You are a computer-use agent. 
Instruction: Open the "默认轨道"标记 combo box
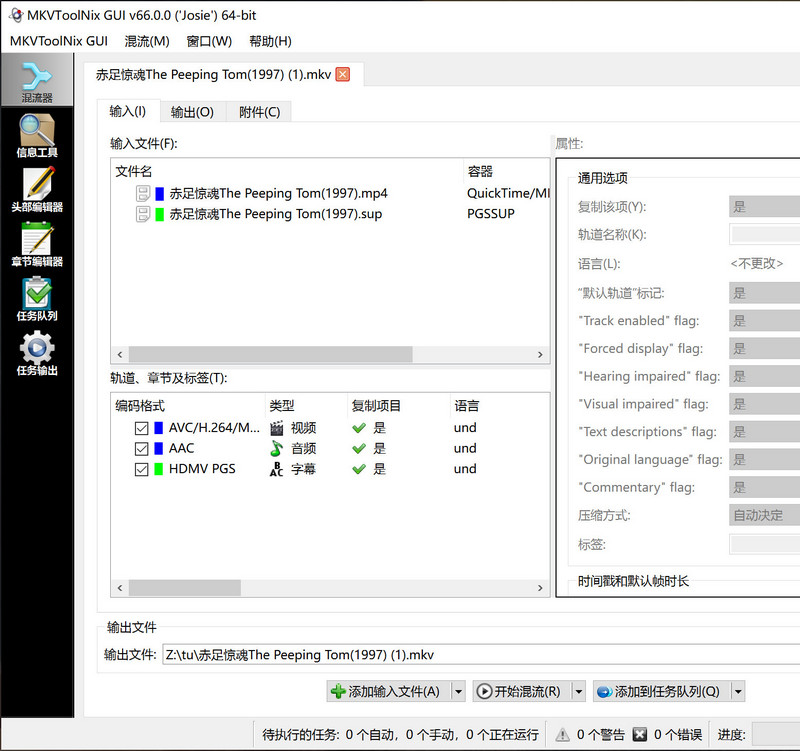coord(764,293)
